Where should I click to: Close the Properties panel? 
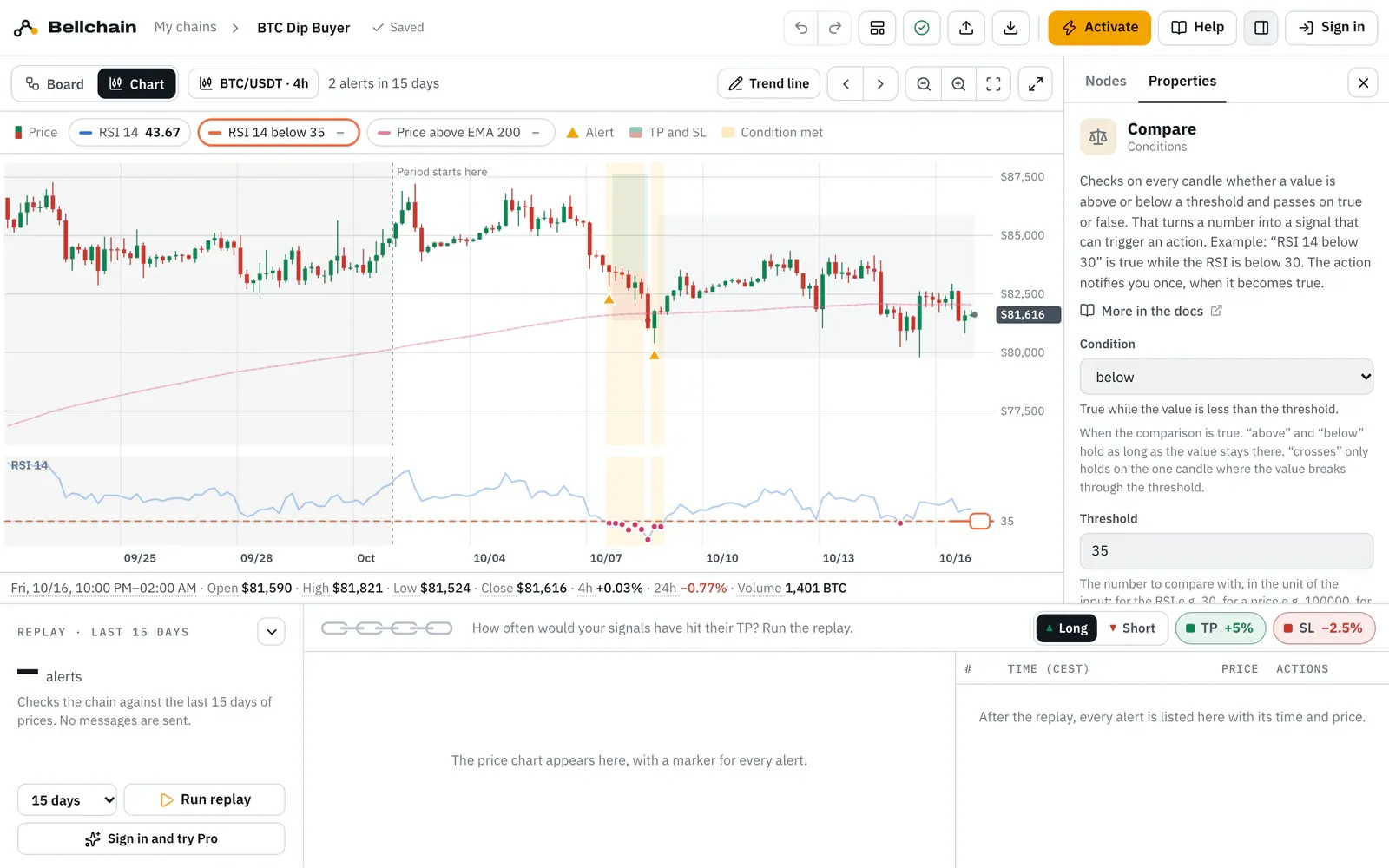pos(1363,82)
